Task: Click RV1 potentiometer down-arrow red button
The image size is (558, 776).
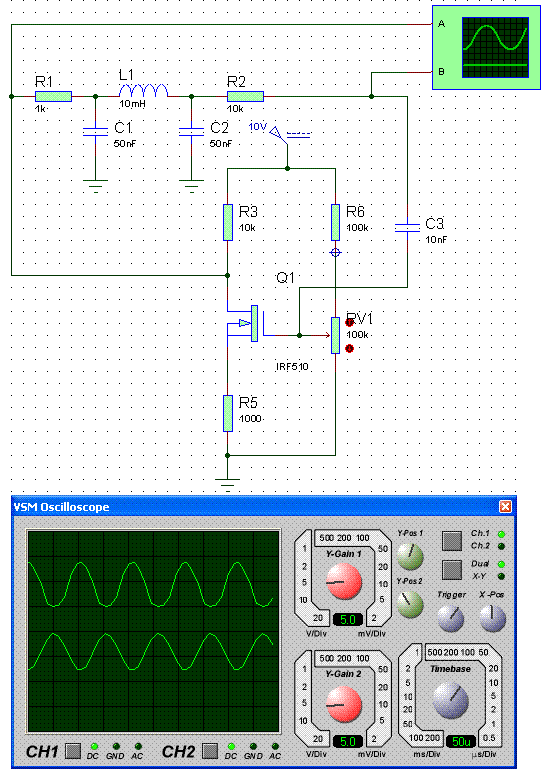Action: pos(349,348)
